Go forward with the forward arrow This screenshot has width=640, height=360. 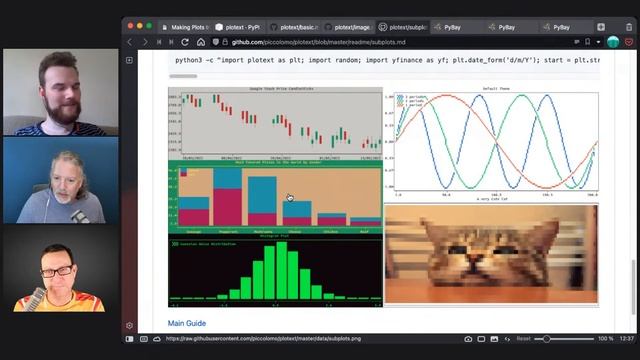145,42
